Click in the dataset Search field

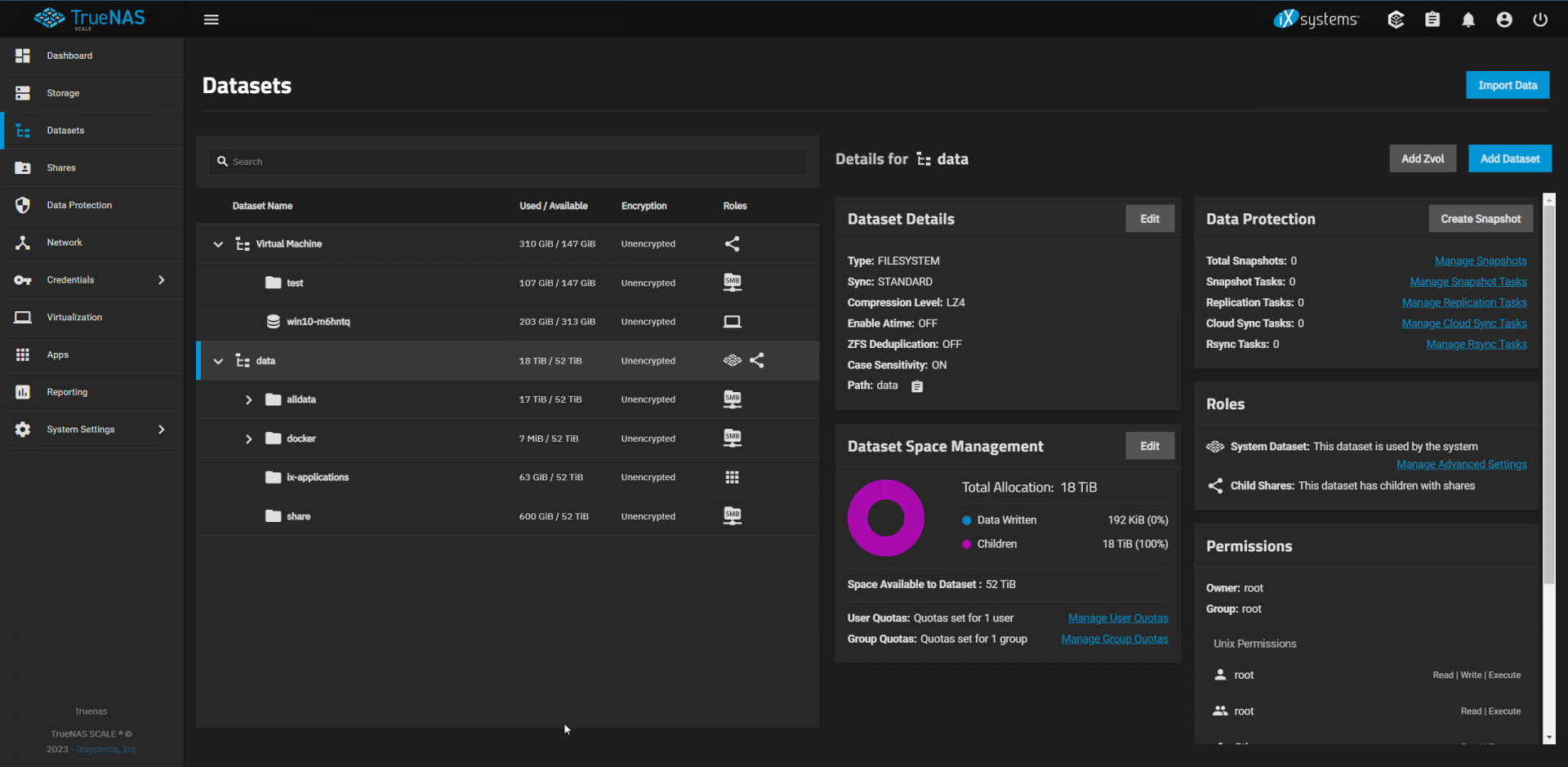(507, 162)
